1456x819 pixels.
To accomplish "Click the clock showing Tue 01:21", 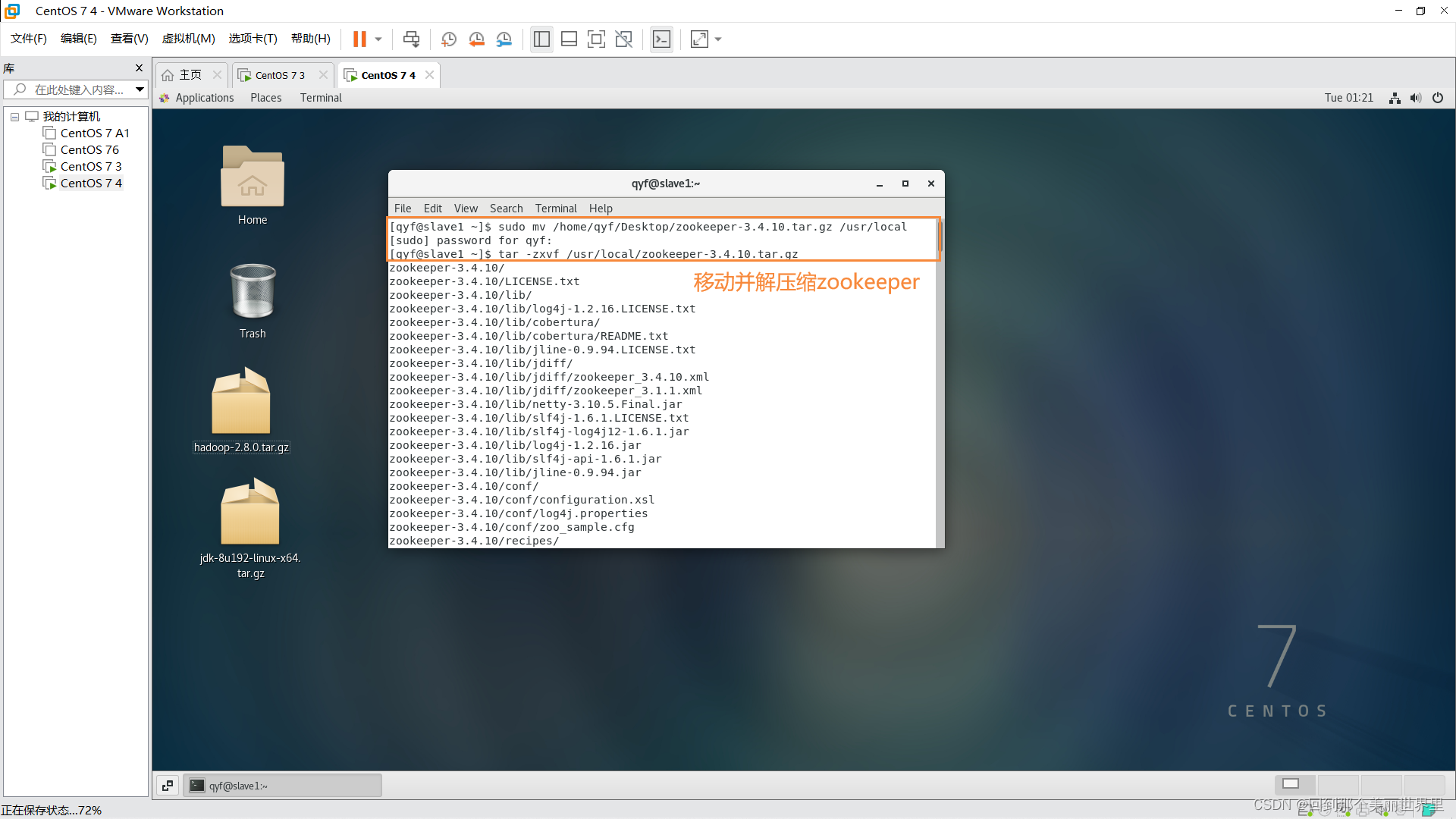I will [x=1349, y=98].
